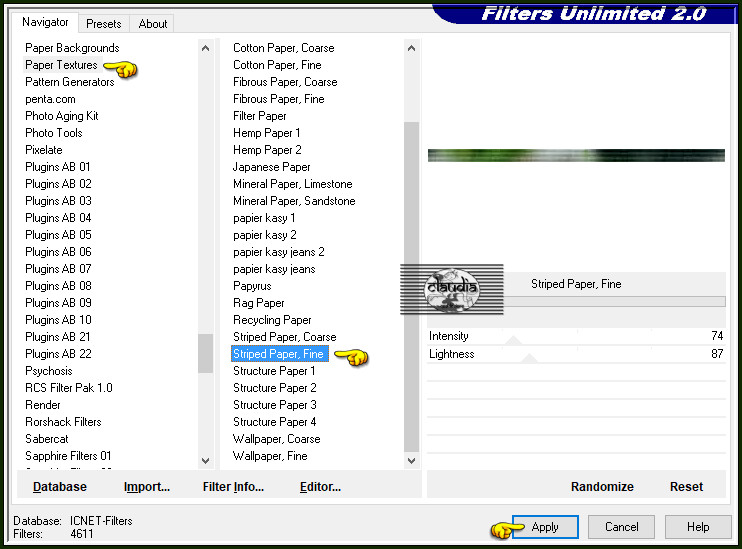
Task: Select Cotton Paper, Coarse filter
Action: [x=283, y=48]
